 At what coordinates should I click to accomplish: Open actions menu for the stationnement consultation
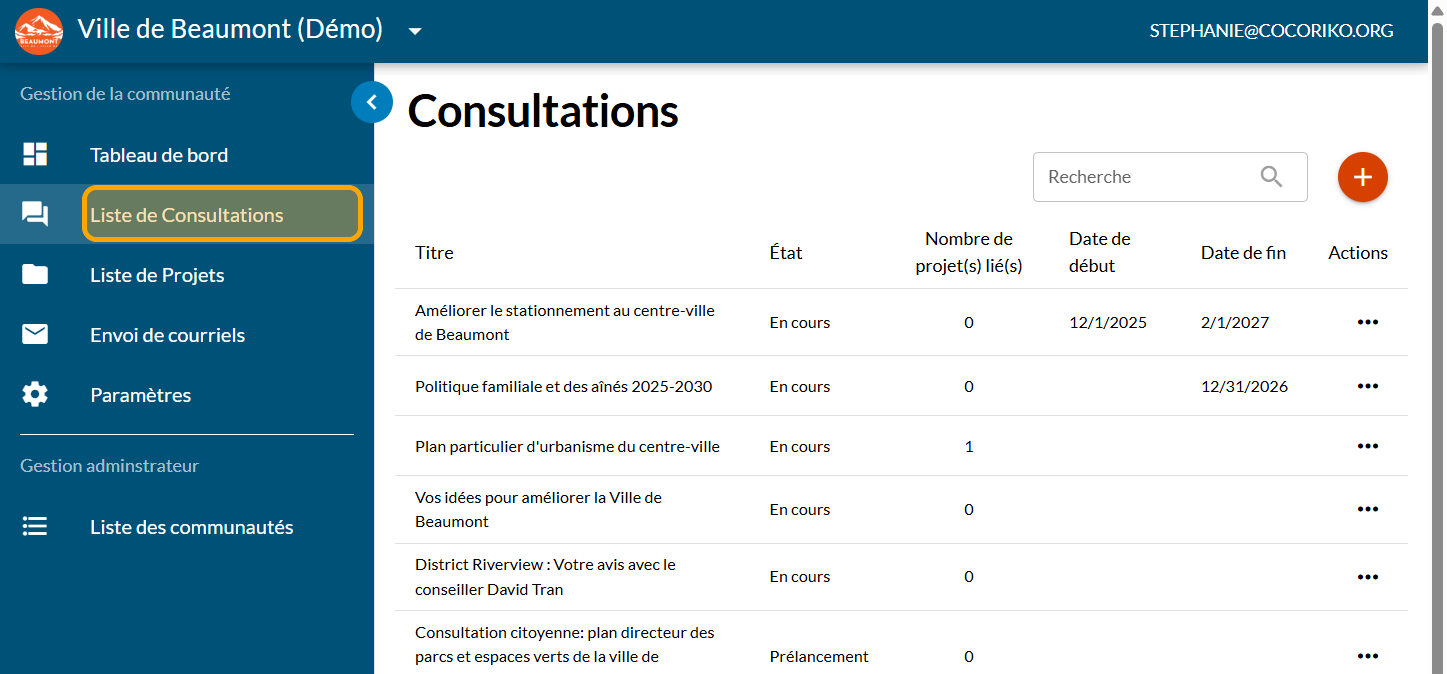click(x=1367, y=322)
